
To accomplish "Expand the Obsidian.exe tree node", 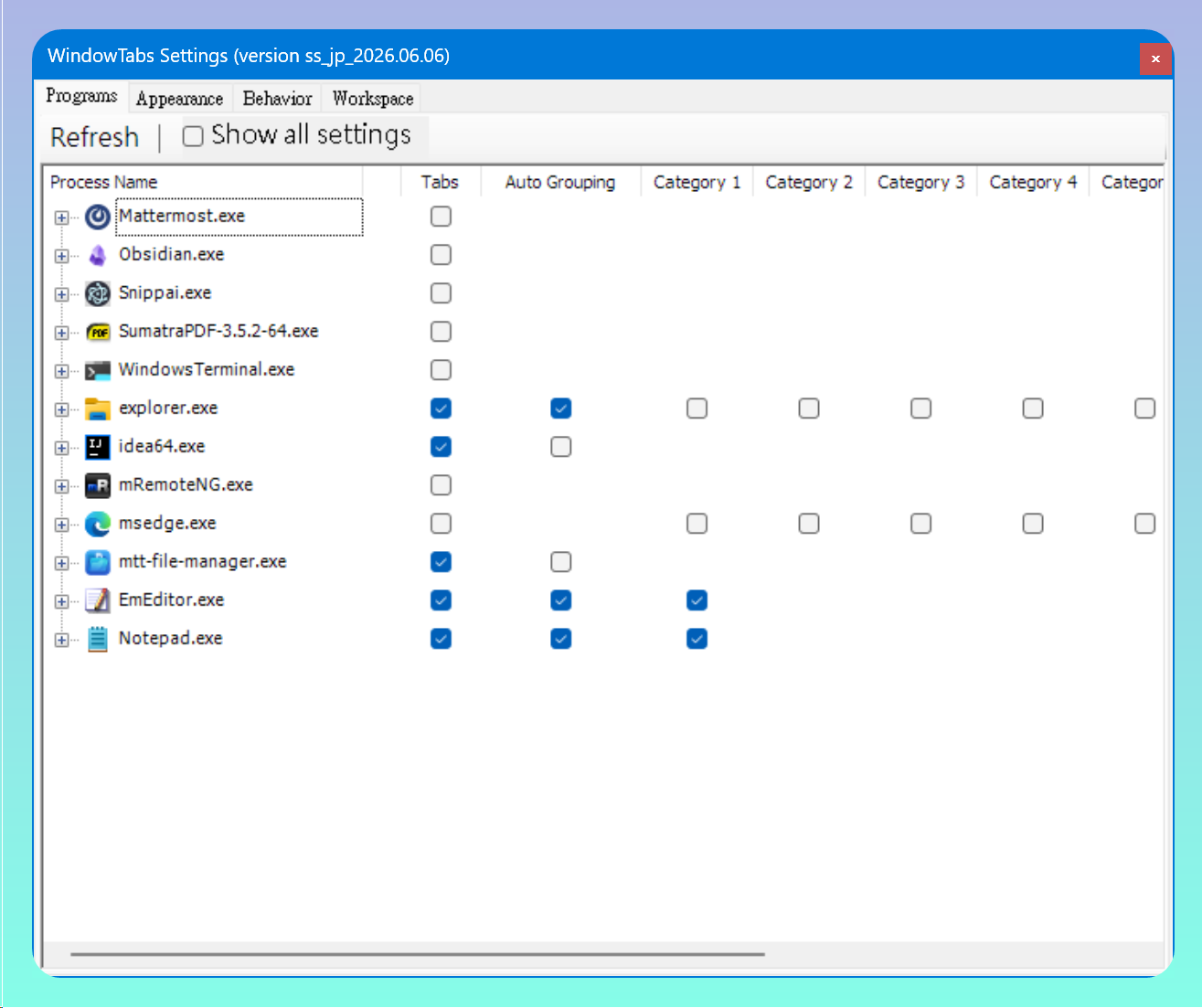I will 61,256.
